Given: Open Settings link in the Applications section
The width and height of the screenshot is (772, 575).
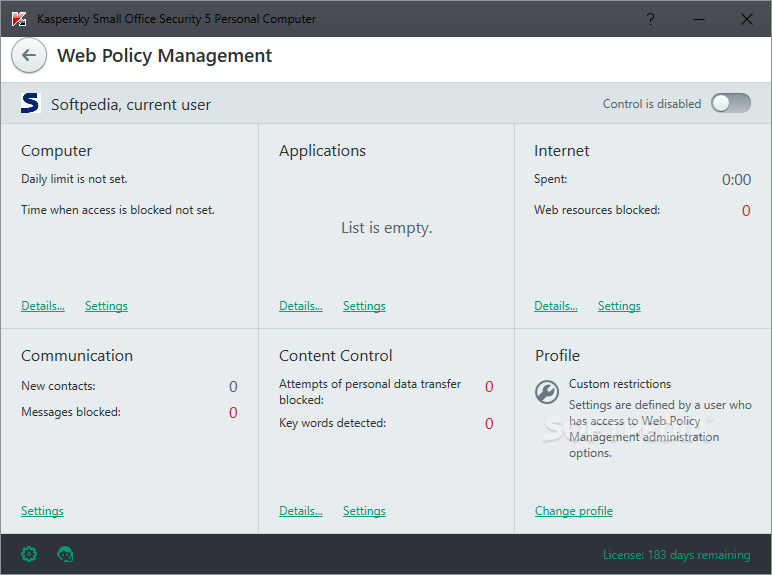Looking at the screenshot, I should tap(364, 306).
